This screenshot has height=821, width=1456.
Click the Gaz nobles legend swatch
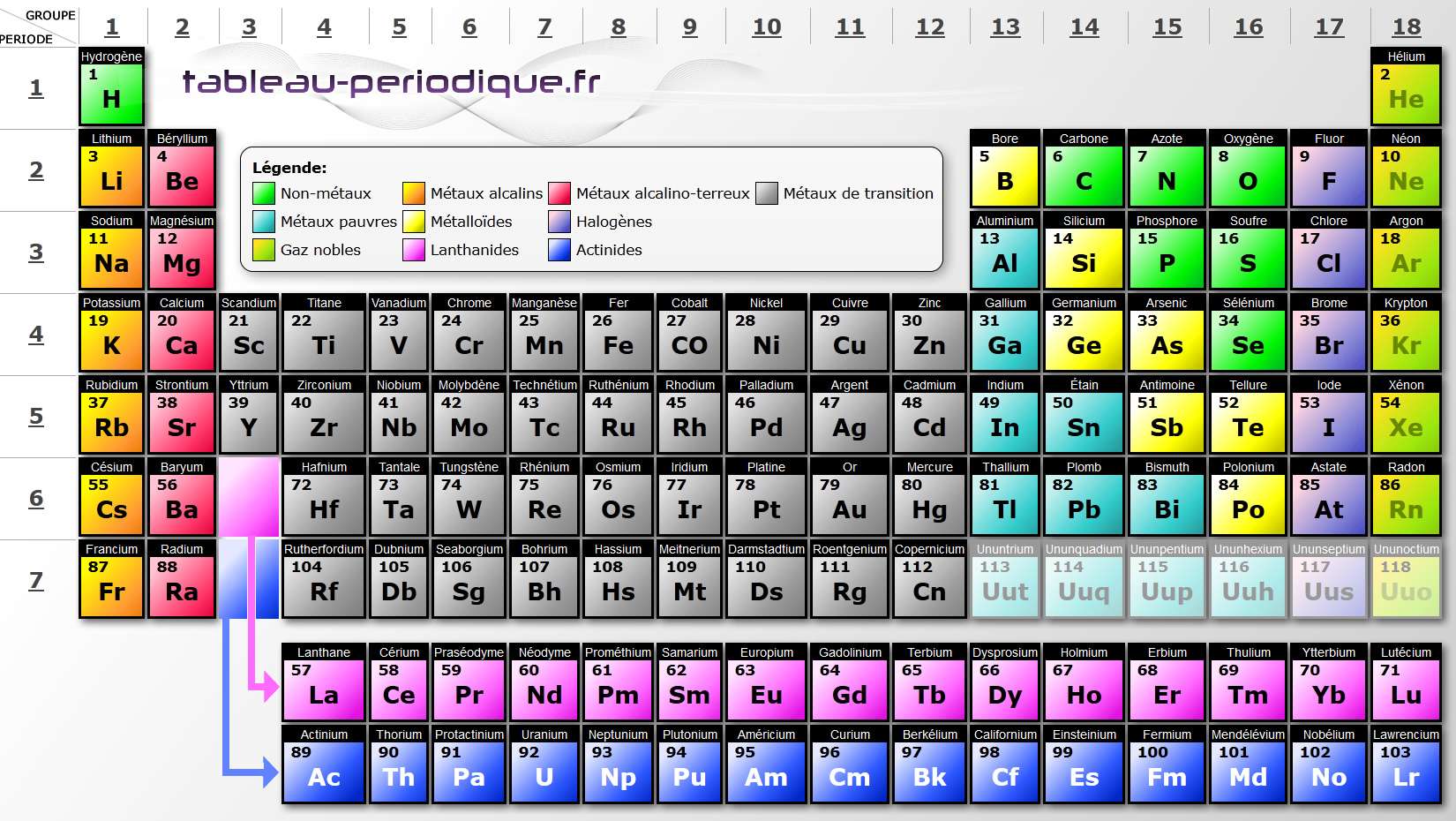[263, 250]
